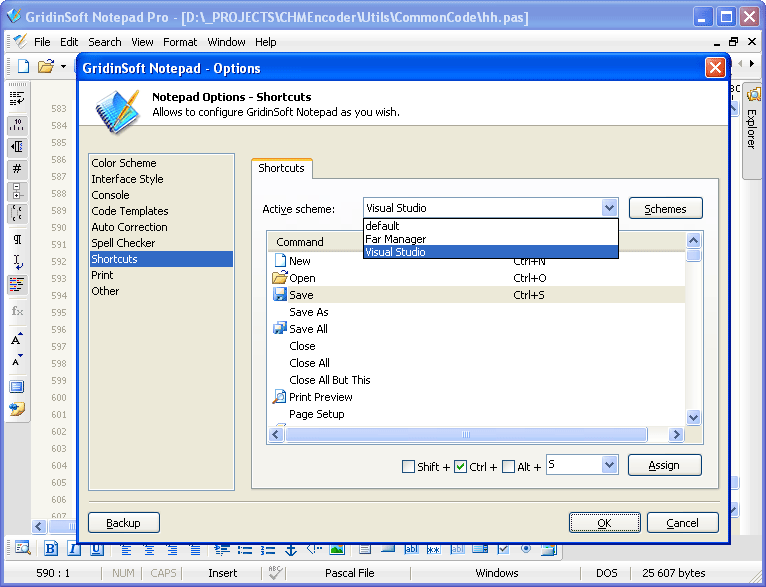Select 'Code Templates' options category
Viewport: 766px width, 587px height.
(x=161, y=211)
